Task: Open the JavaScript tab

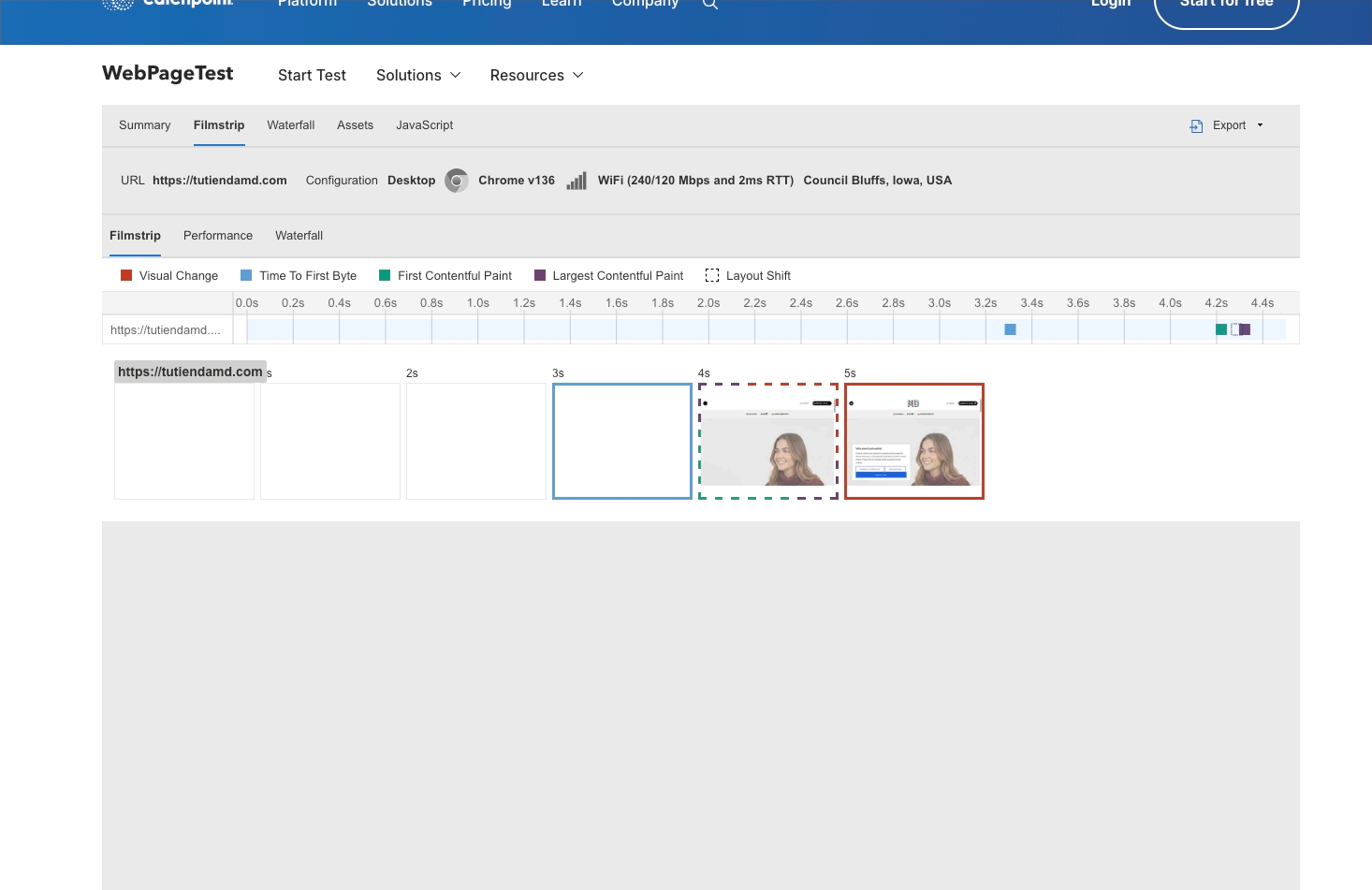Action: click(424, 125)
